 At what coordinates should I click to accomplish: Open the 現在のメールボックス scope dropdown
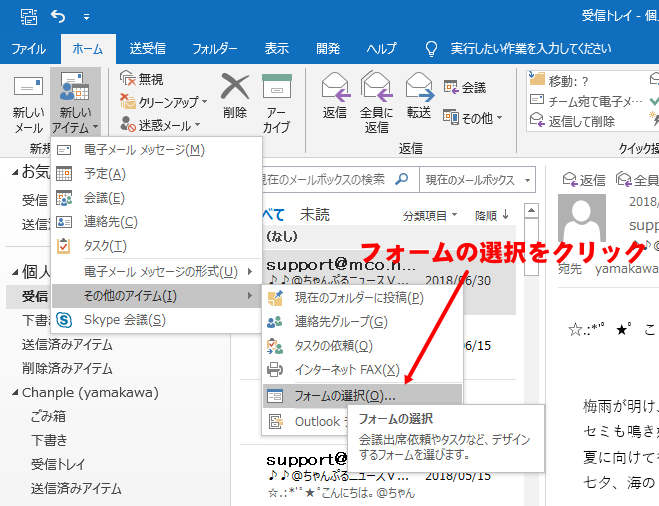[477, 180]
